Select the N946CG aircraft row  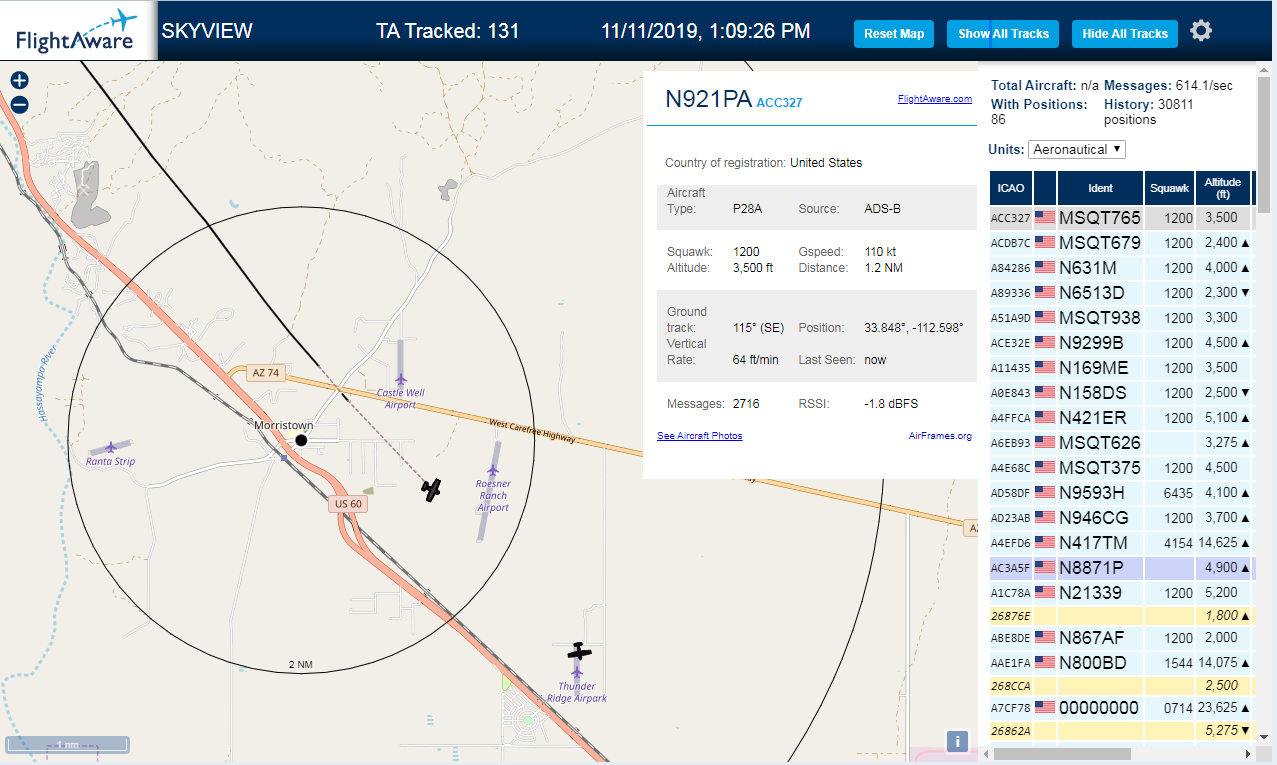pos(1120,518)
